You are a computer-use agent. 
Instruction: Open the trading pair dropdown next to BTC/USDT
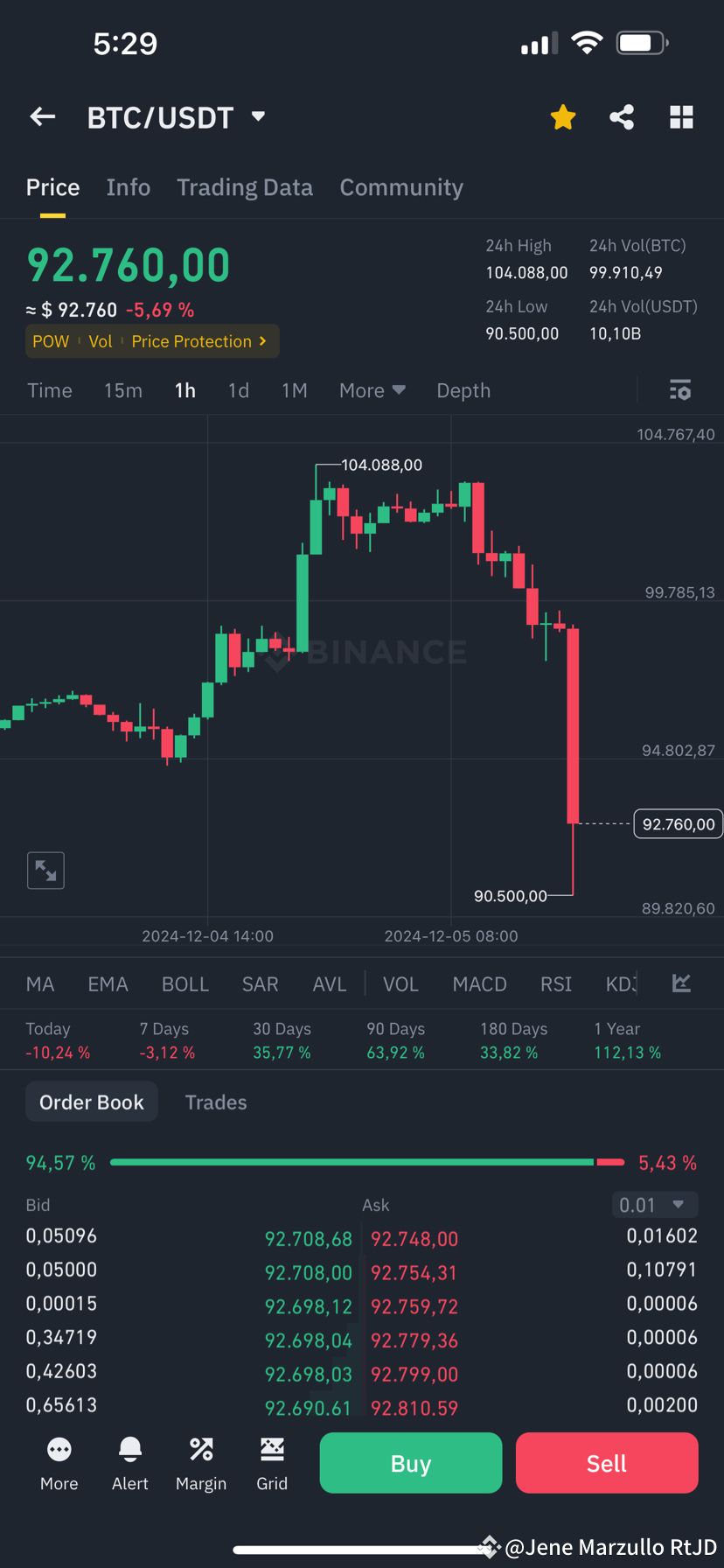(x=257, y=116)
